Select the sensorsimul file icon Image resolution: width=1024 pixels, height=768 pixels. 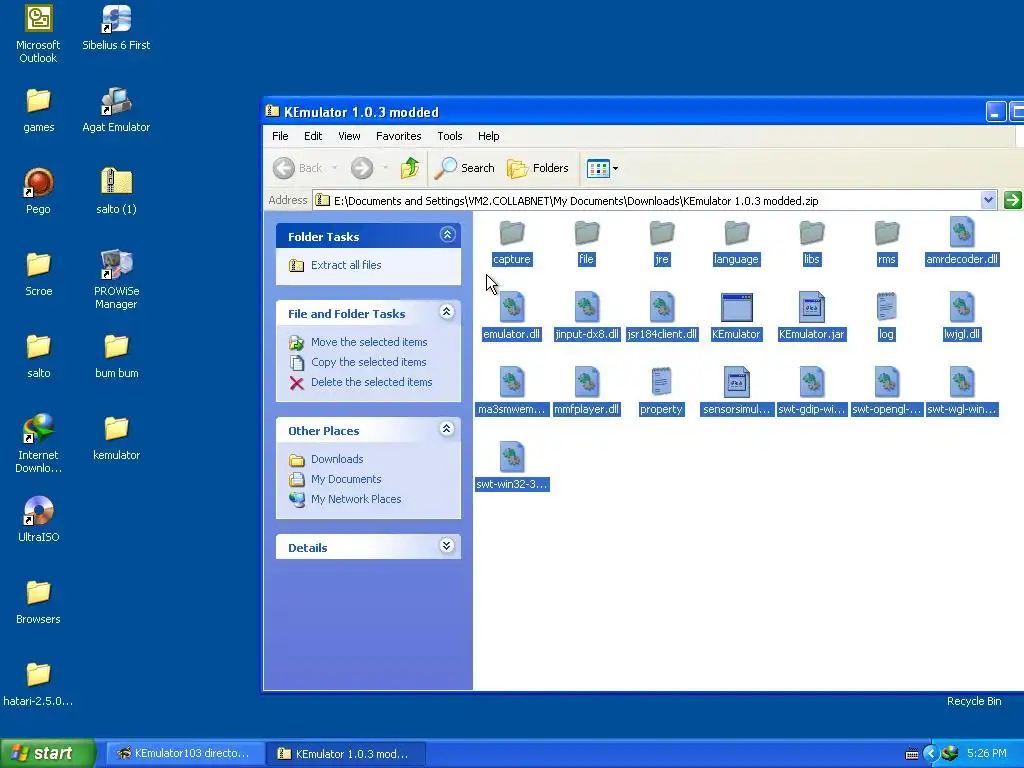tap(737, 382)
